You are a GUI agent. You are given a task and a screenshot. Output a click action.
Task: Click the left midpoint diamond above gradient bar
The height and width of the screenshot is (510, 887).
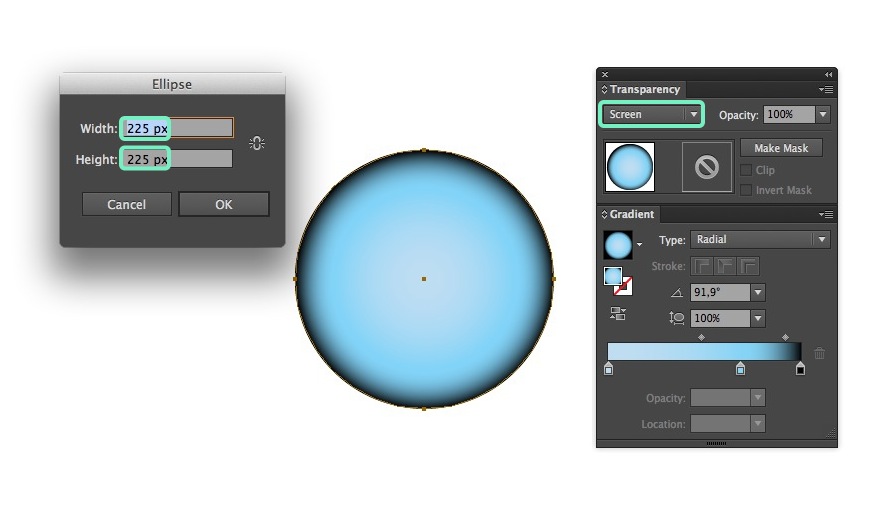[x=701, y=338]
